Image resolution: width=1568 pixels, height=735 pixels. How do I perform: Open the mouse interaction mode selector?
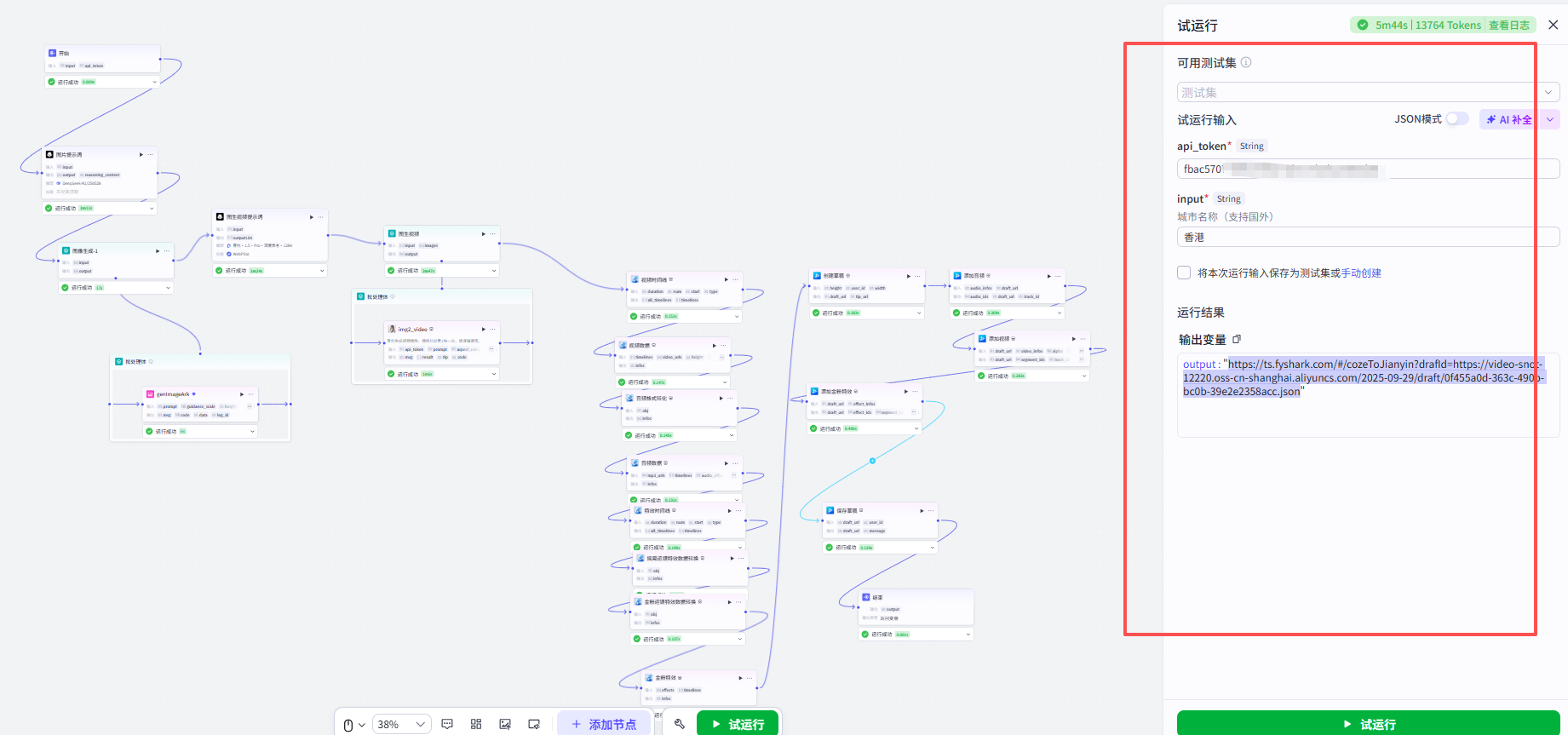(354, 725)
